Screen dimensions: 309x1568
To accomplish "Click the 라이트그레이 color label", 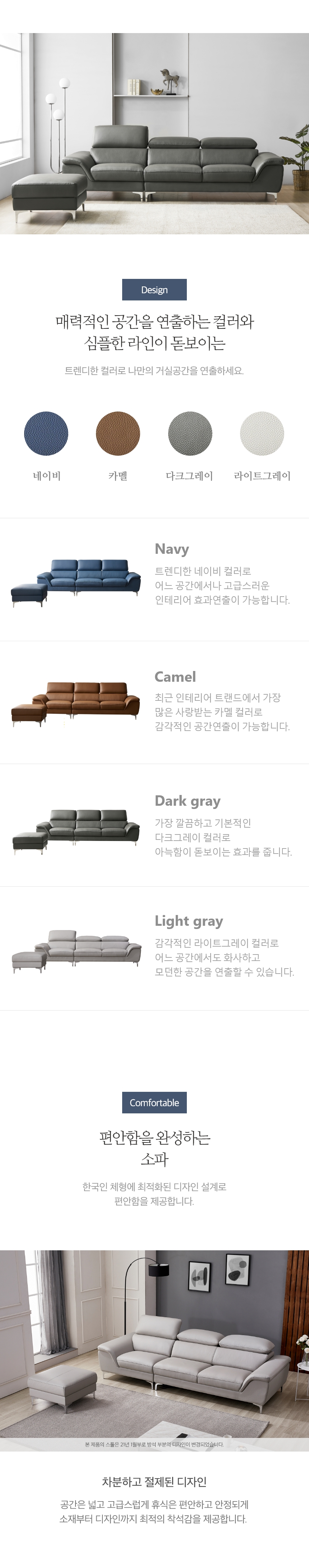I will pos(262,476).
